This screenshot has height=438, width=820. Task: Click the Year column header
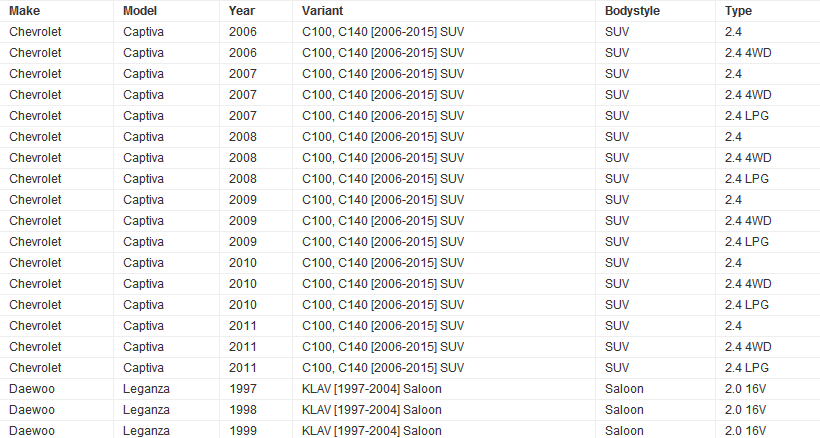241,11
